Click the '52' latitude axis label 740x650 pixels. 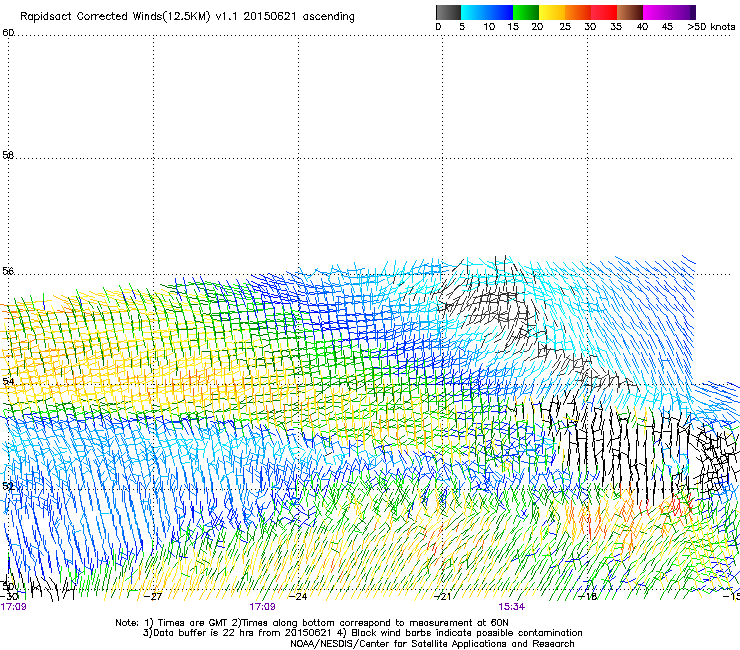[8, 486]
